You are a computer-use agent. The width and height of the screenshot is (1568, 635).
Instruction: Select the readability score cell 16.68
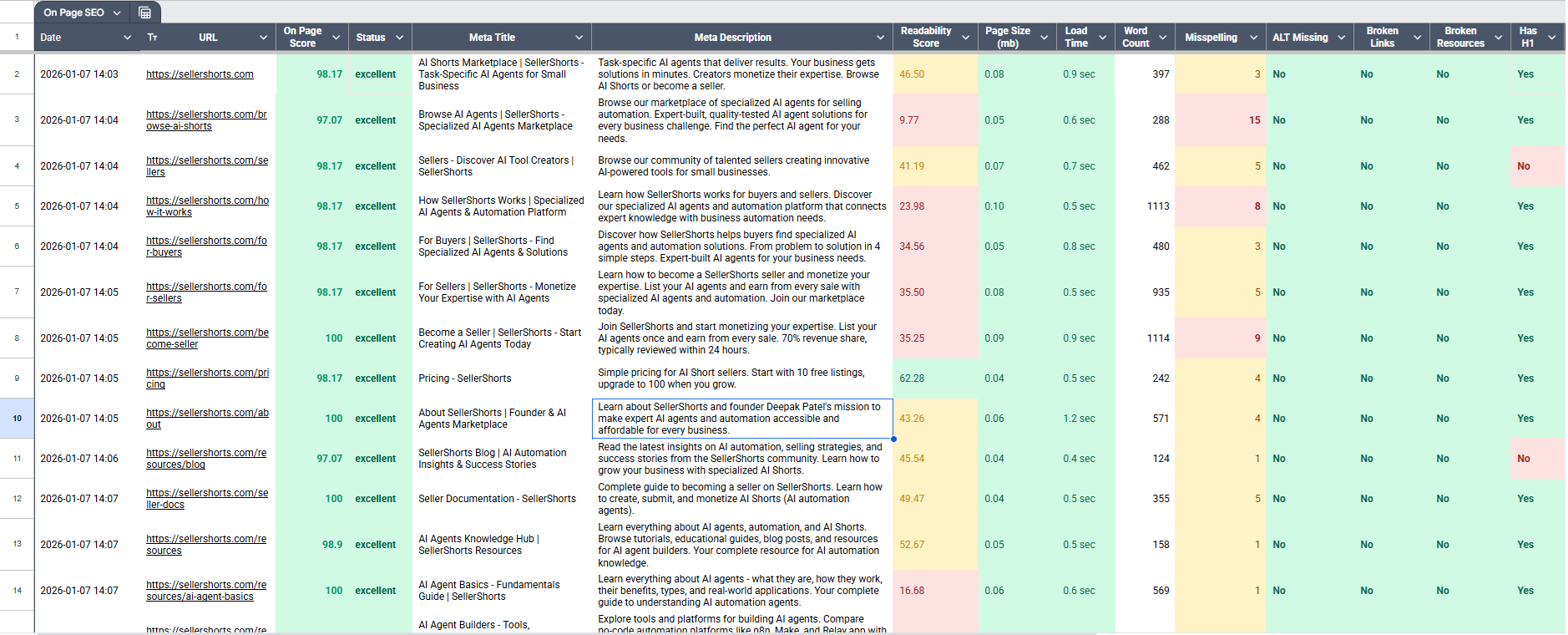[x=935, y=591]
